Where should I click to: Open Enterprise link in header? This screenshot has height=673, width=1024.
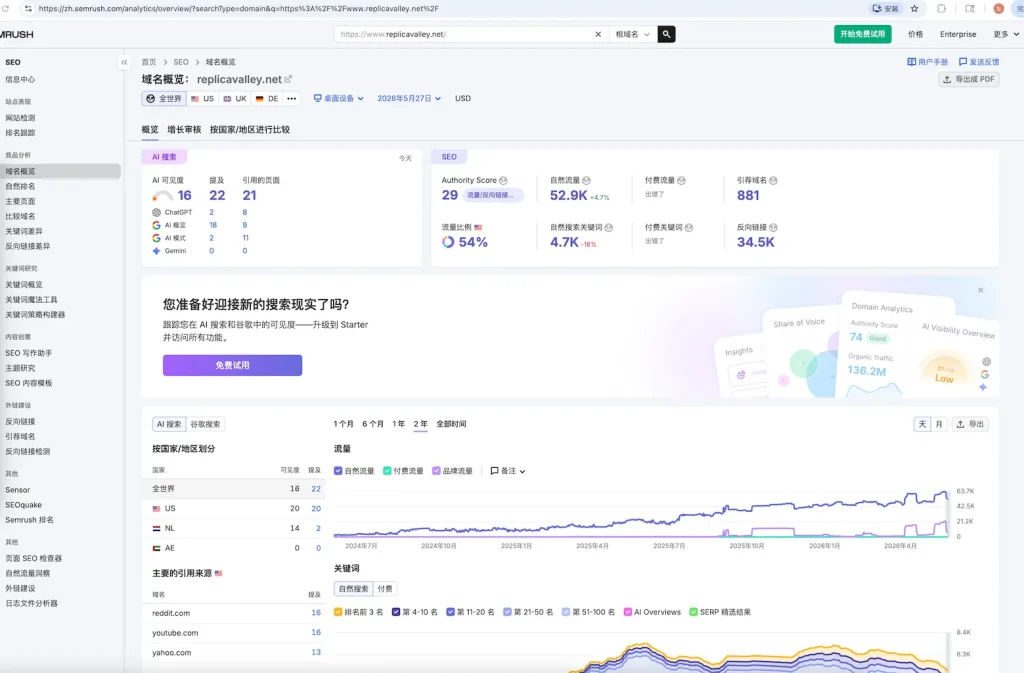coord(958,34)
